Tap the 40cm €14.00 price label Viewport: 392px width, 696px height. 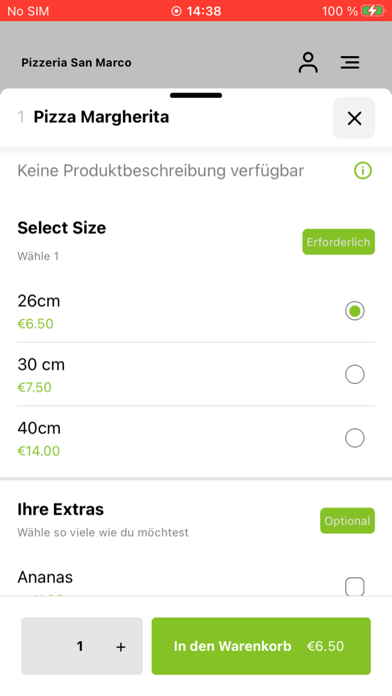tap(39, 451)
